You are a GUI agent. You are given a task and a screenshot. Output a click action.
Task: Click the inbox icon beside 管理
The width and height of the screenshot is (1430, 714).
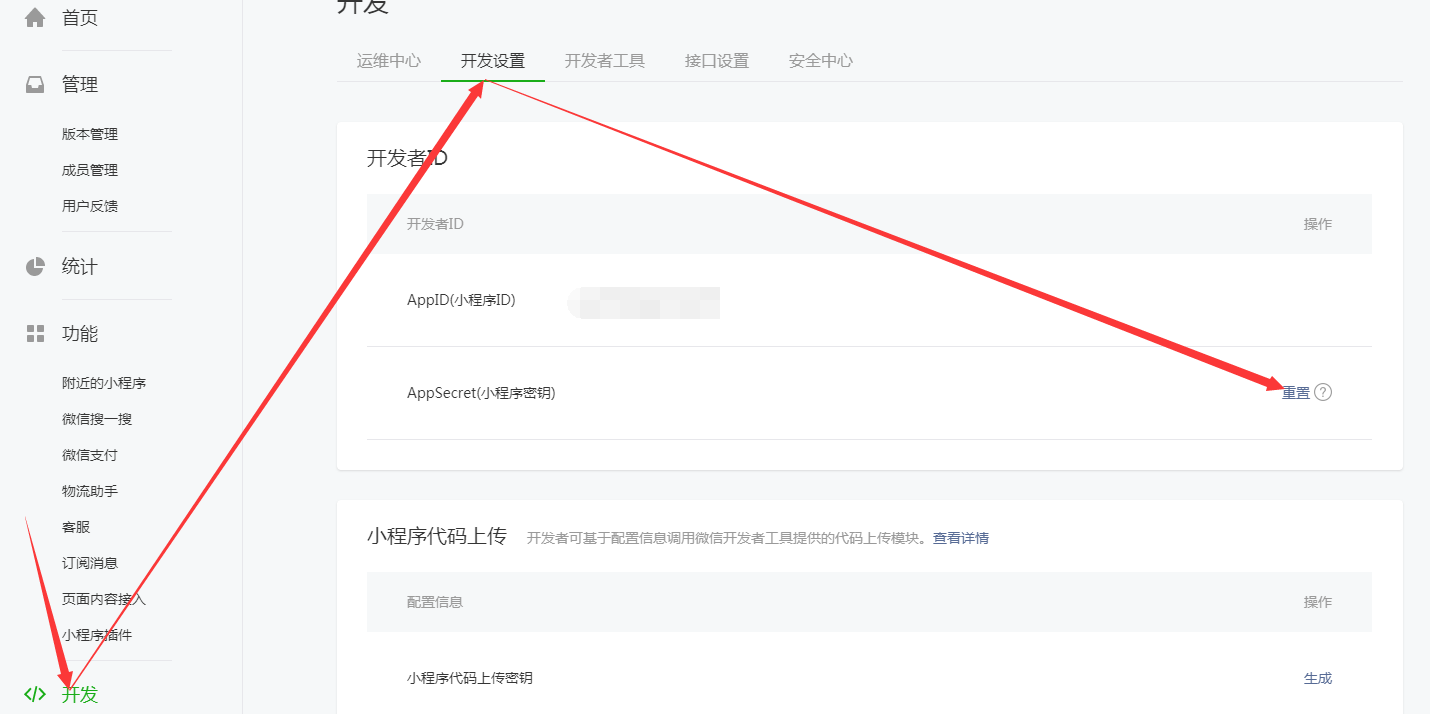[x=35, y=85]
